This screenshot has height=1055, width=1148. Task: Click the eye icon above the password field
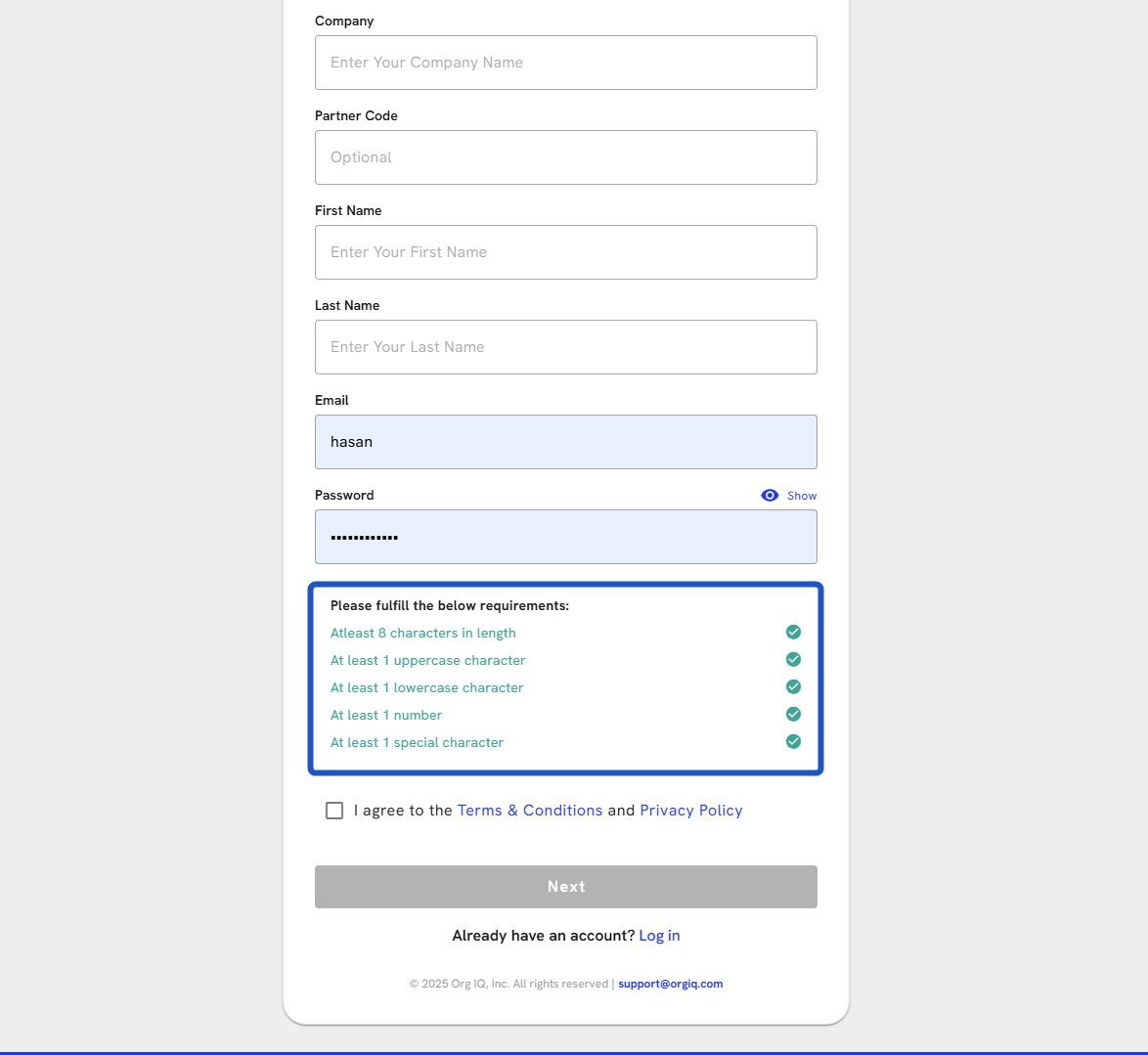click(x=770, y=496)
